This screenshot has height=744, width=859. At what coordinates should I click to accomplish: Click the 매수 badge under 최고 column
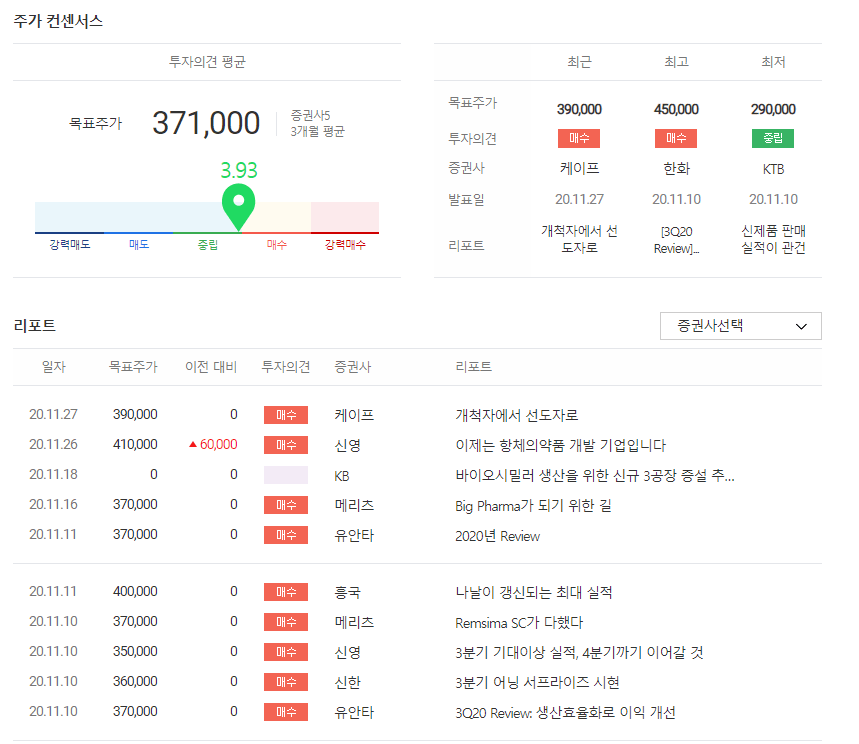point(676,138)
